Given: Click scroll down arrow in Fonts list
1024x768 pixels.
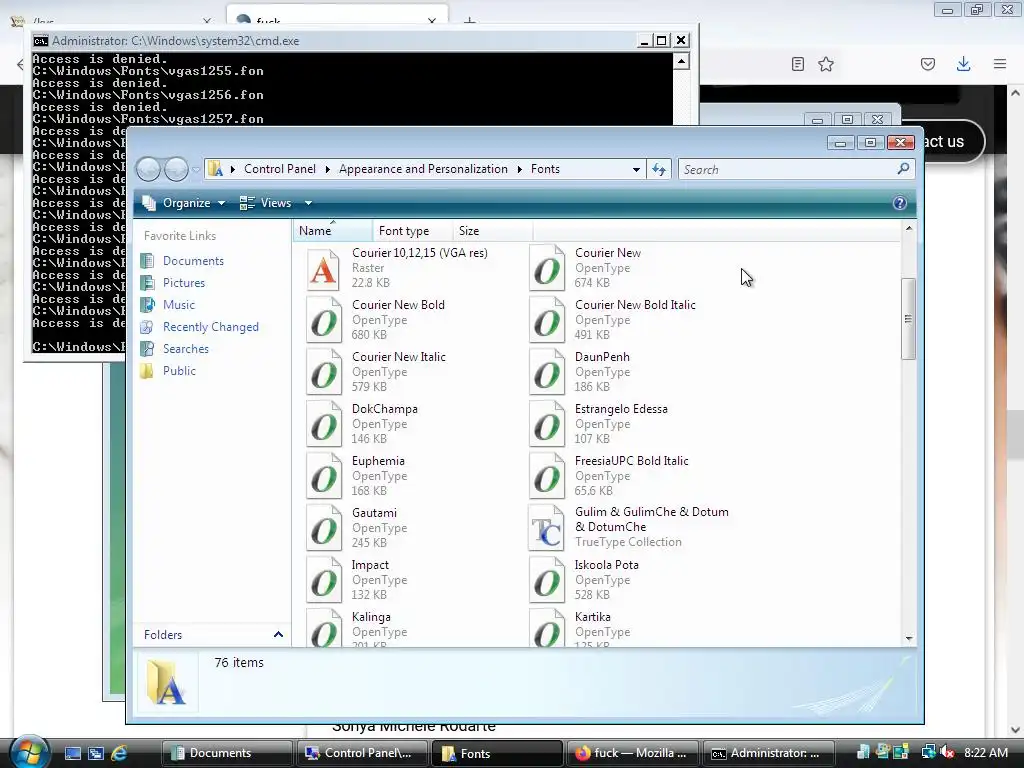Looking at the screenshot, I should point(909,638).
